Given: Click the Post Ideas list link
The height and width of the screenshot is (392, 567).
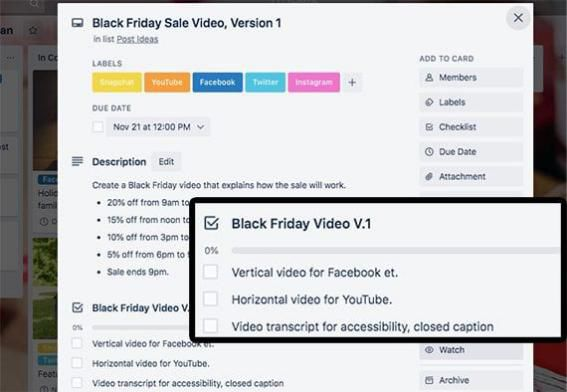Looking at the screenshot, I should click(137, 39).
